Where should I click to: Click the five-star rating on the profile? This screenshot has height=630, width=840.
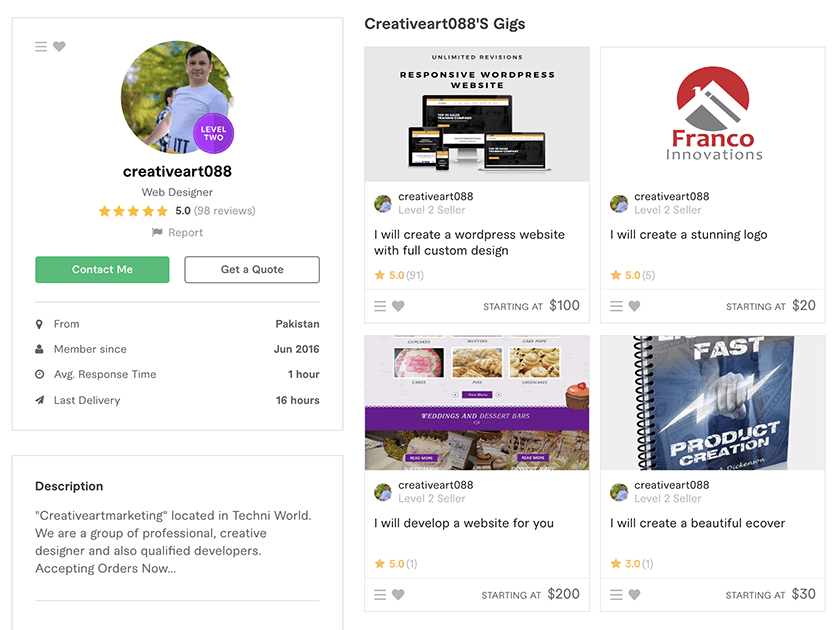133,211
